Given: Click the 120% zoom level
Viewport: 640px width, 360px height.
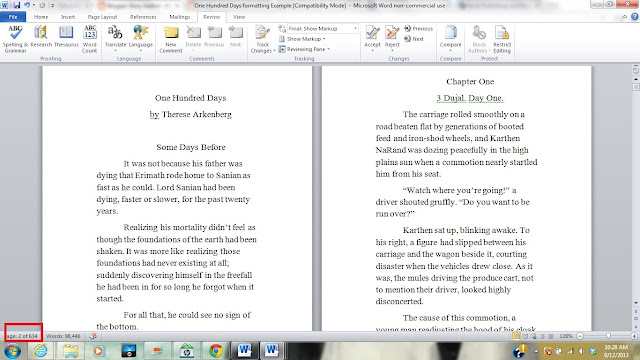Looking at the screenshot, I should tap(566, 336).
